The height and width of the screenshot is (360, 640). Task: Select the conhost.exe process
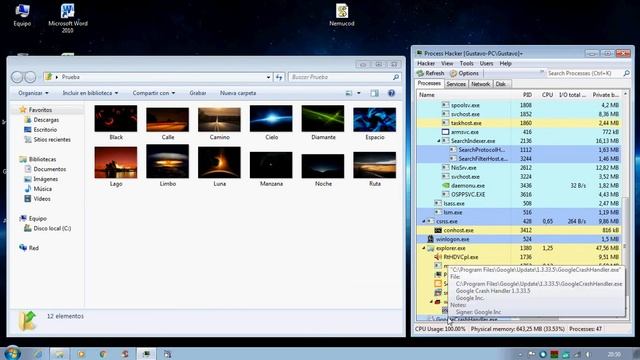pyautogui.click(x=519, y=231)
